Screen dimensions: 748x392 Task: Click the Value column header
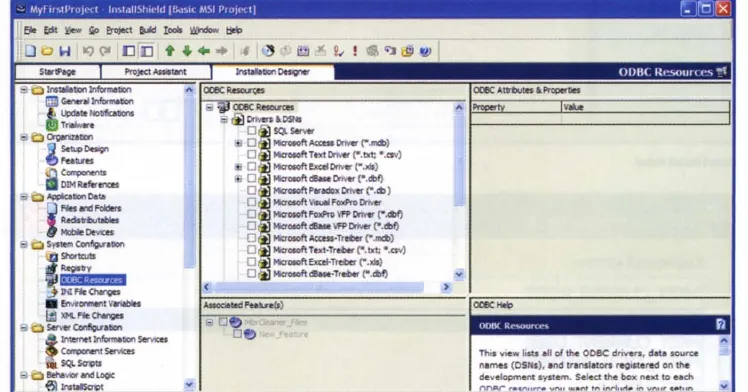point(645,107)
